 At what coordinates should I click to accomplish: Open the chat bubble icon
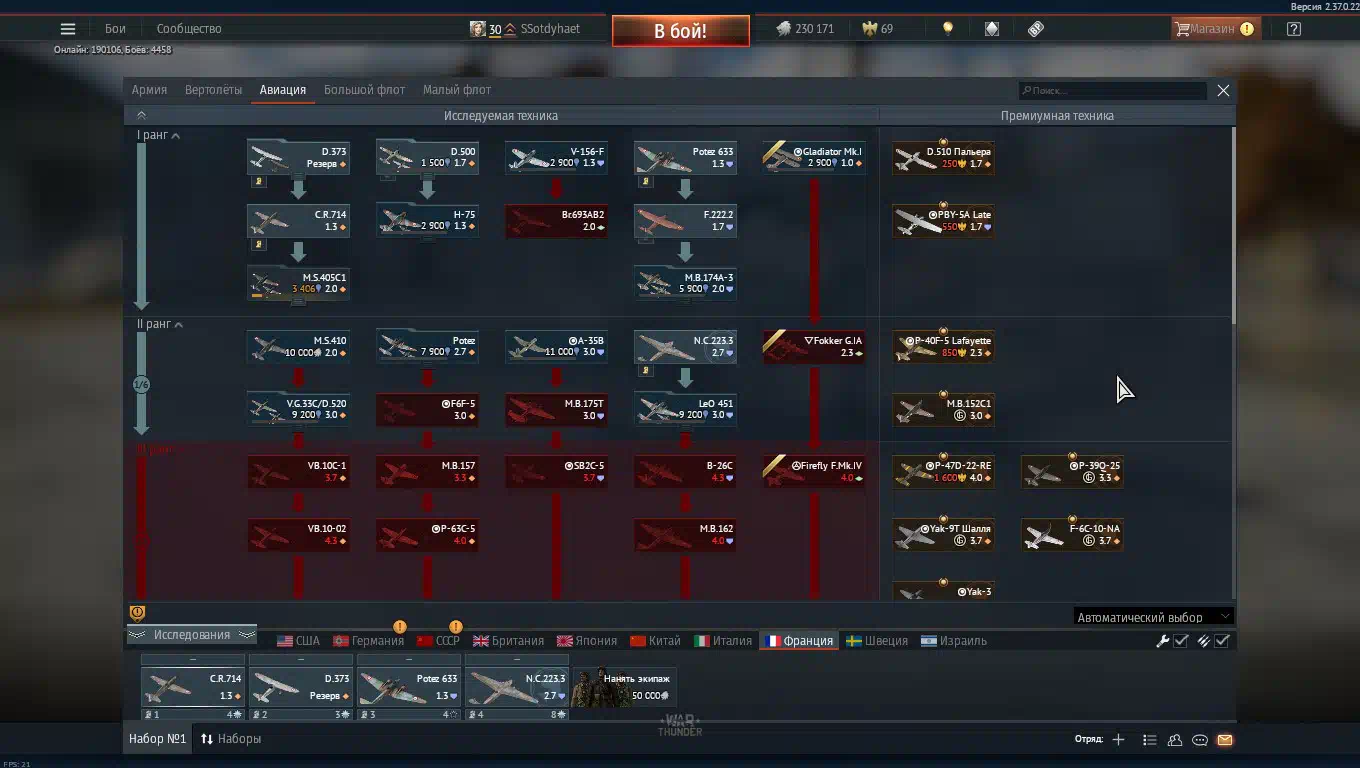(1200, 740)
